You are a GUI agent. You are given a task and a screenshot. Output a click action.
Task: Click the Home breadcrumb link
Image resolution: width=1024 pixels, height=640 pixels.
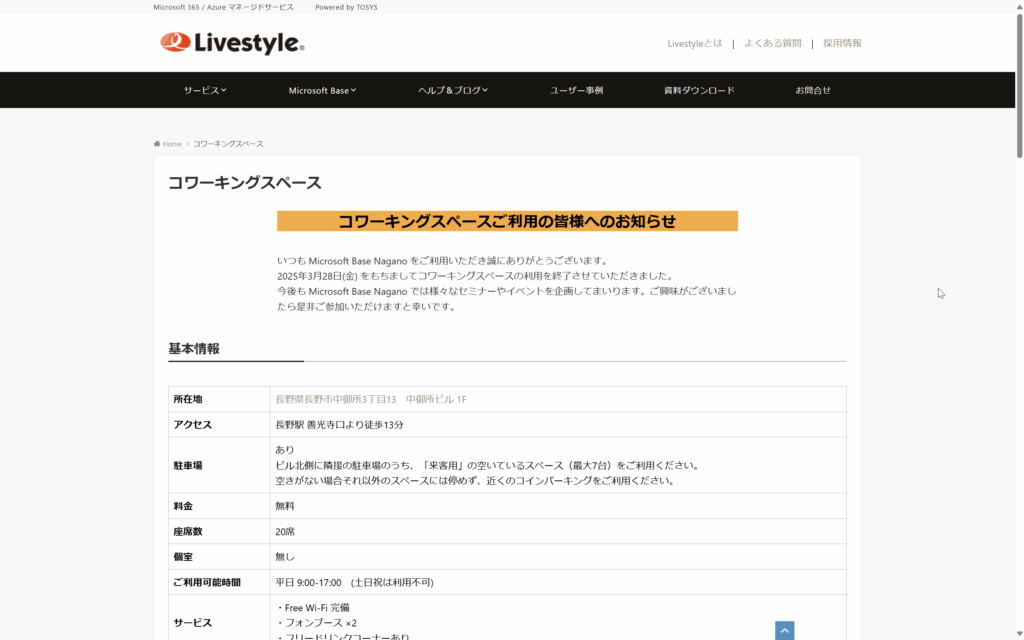(x=172, y=144)
